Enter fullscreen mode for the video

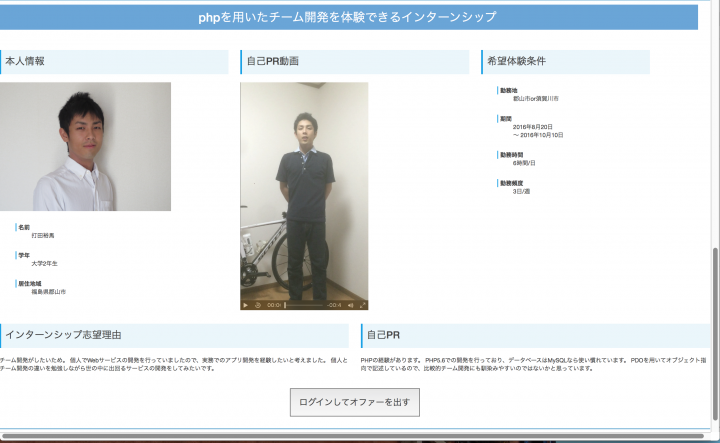tap(363, 305)
